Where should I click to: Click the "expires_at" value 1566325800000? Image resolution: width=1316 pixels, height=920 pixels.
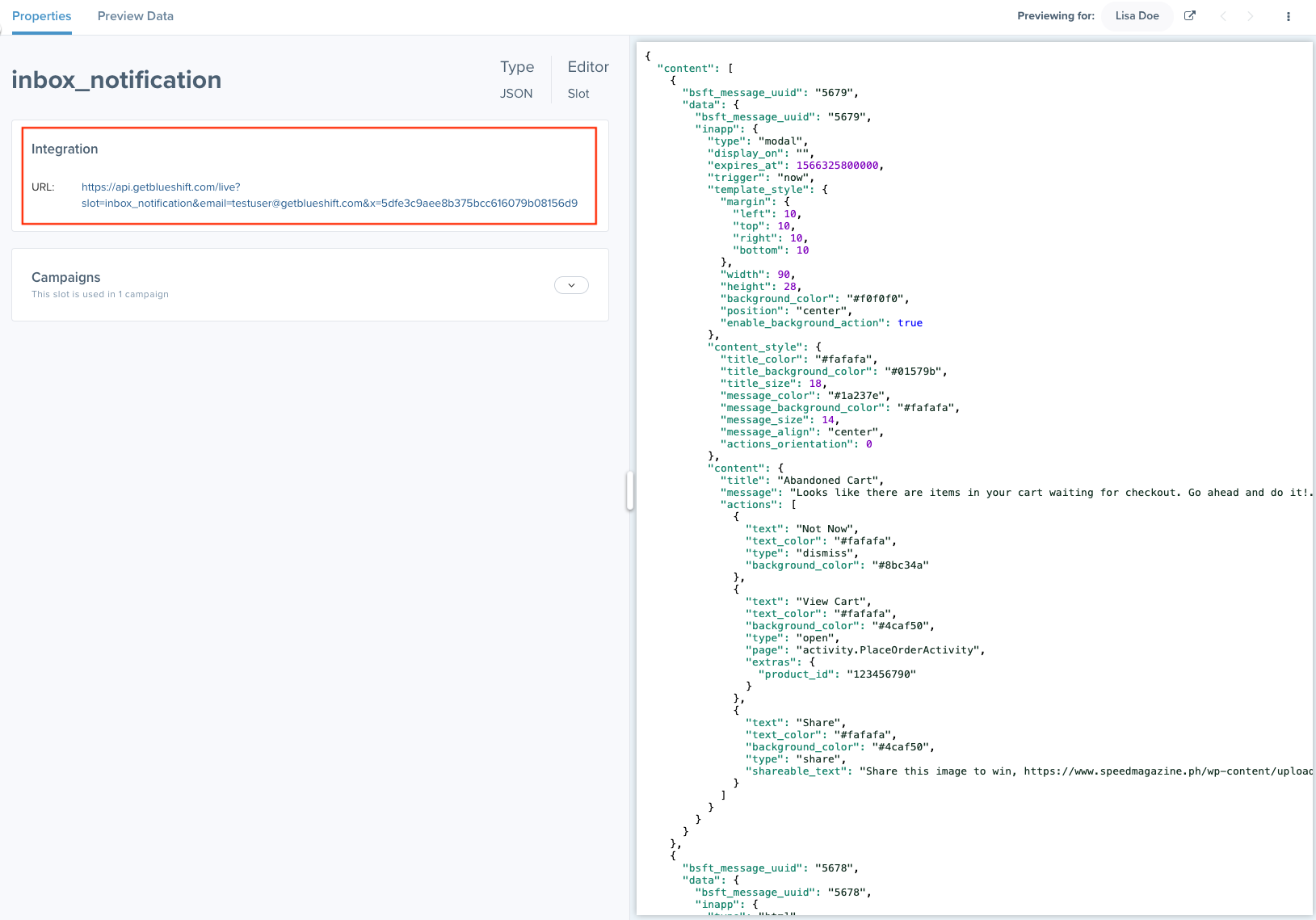click(837, 166)
